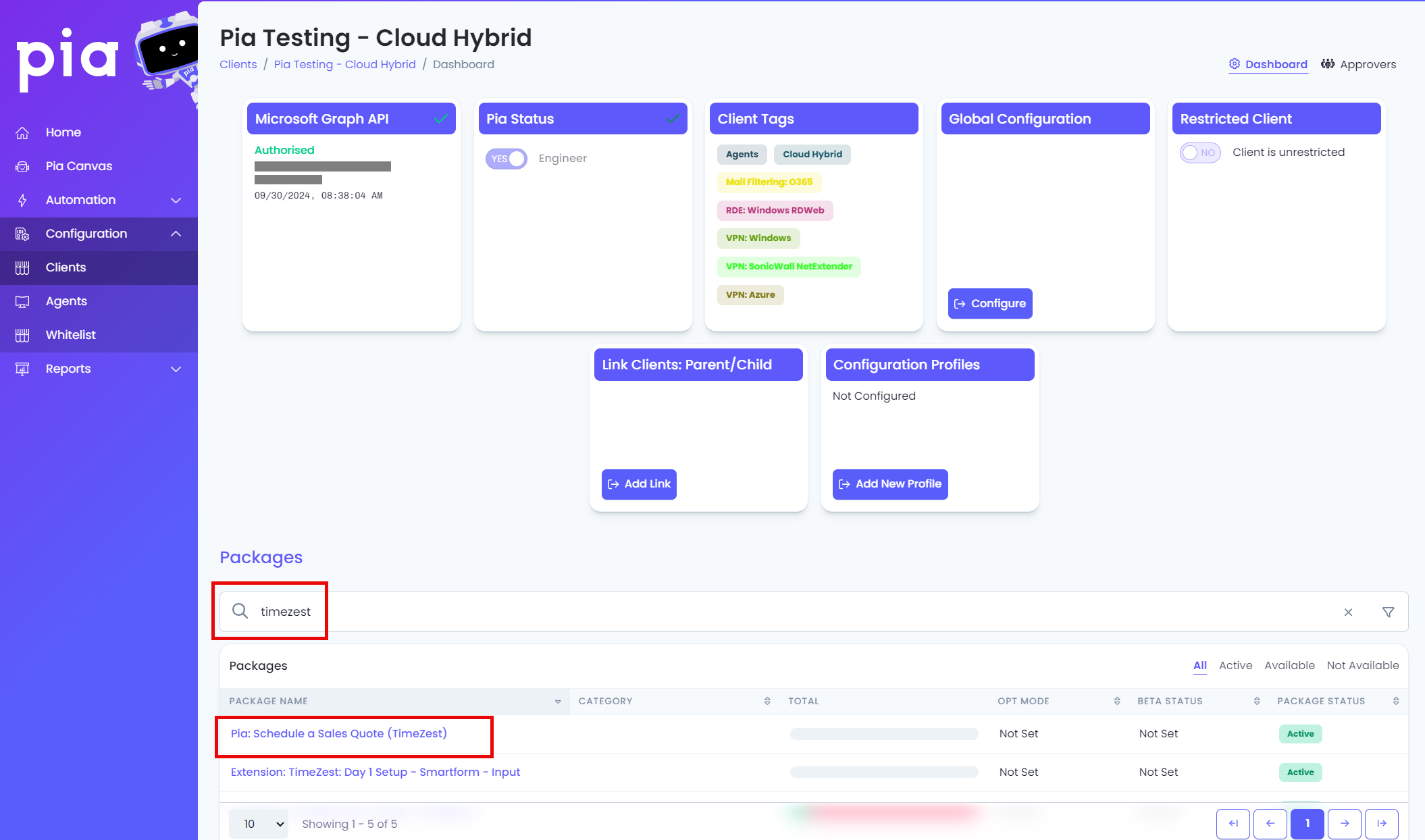The image size is (1425, 840).
Task: Click the Reports presentation icon
Action: pos(22,369)
